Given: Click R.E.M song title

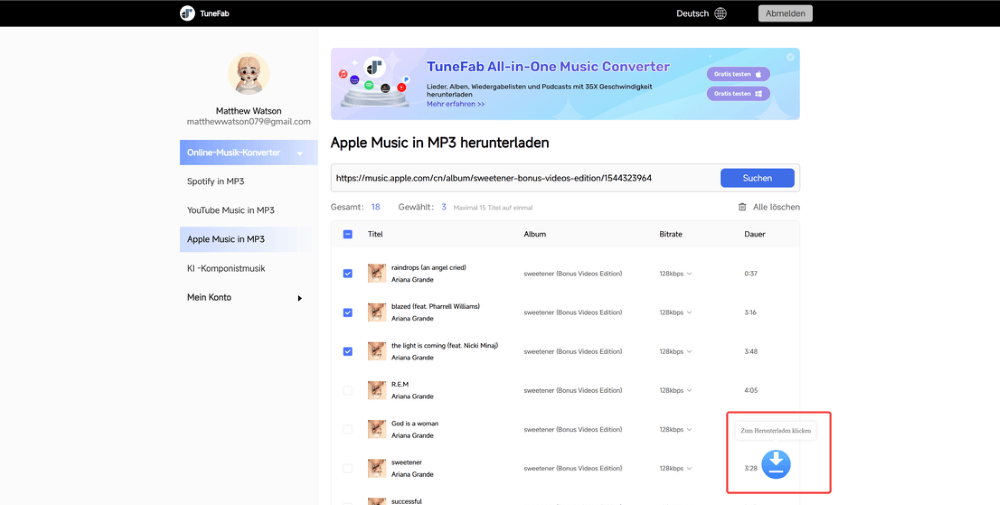Looking at the screenshot, I should pyautogui.click(x=400, y=384).
